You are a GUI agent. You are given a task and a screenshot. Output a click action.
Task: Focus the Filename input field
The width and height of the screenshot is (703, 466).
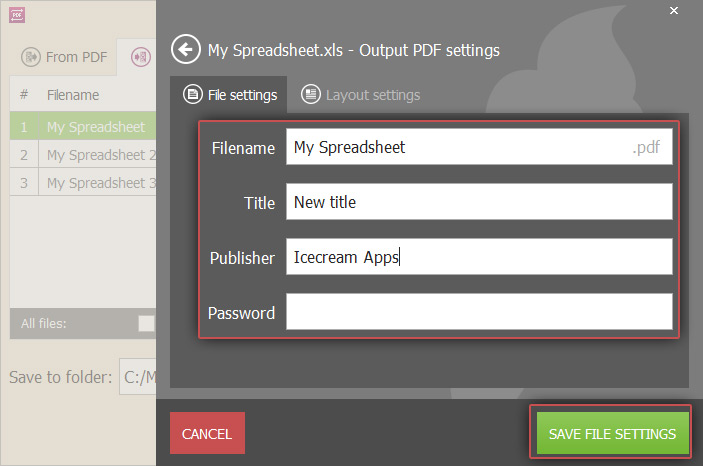[479, 147]
